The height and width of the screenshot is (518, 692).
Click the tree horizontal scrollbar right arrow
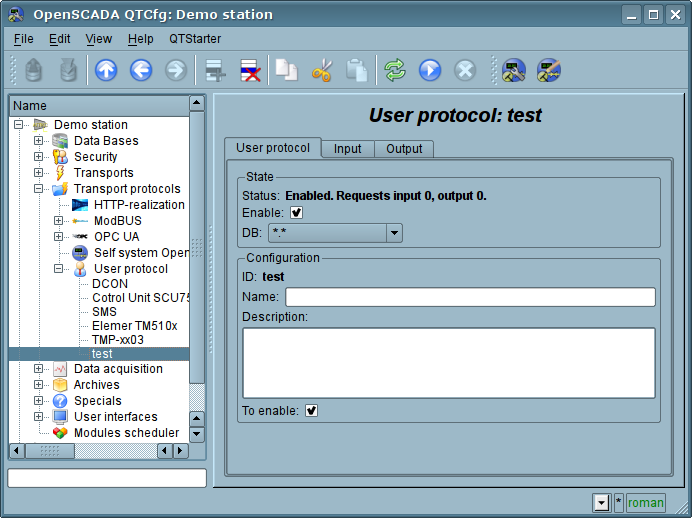coord(180,450)
